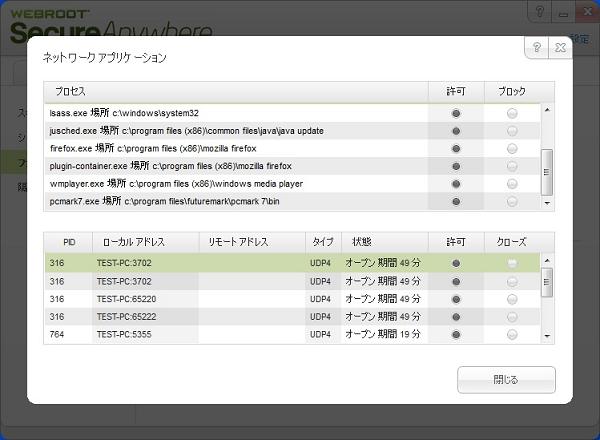Select block radio for jusched.exe
Image resolution: width=600 pixels, height=440 pixels.
(x=512, y=131)
